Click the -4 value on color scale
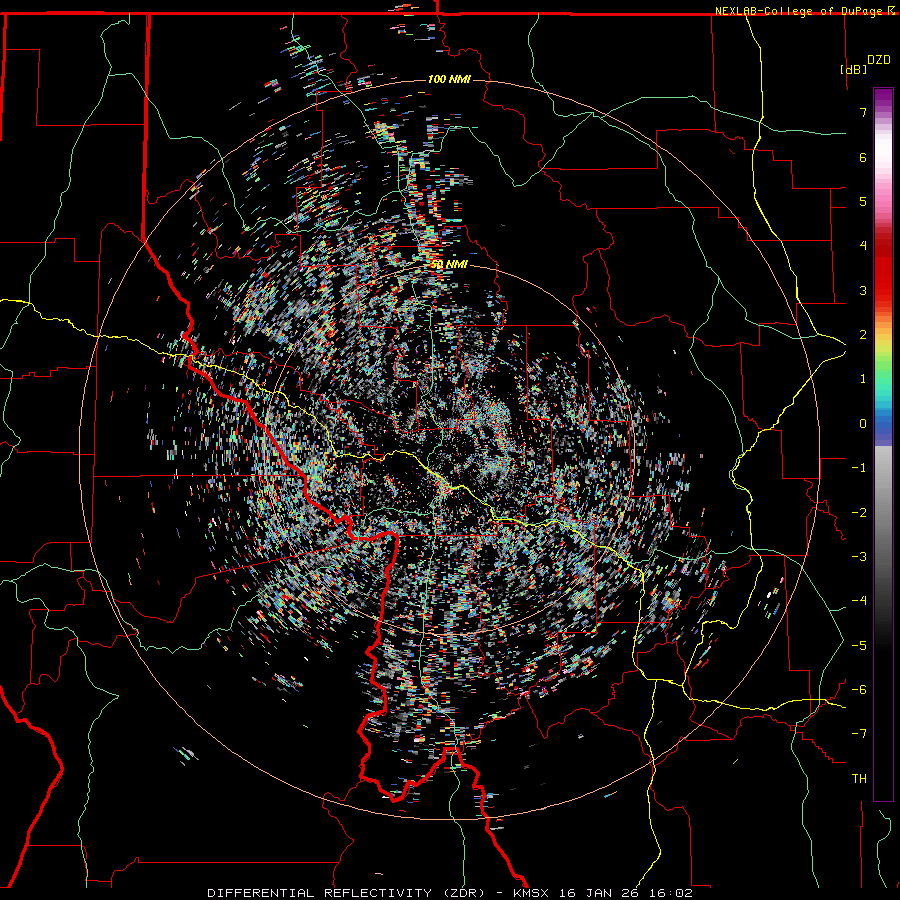Viewport: 900px width, 900px height. 859,601
